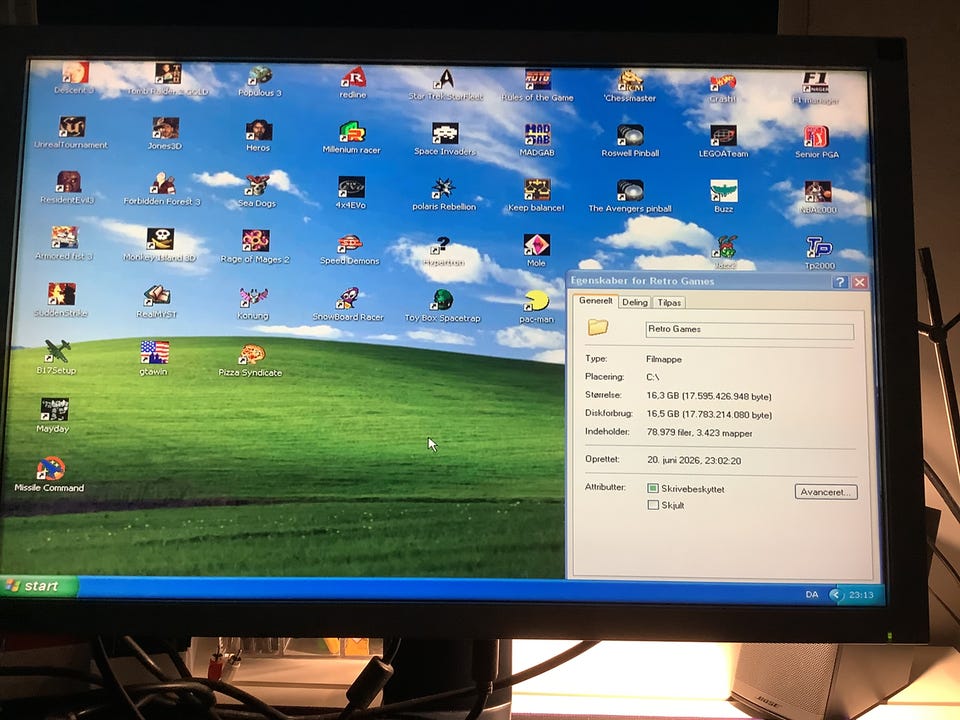Click the DA language indicator on taskbar
Image resolution: width=960 pixels, height=720 pixels.
pyautogui.click(x=812, y=594)
